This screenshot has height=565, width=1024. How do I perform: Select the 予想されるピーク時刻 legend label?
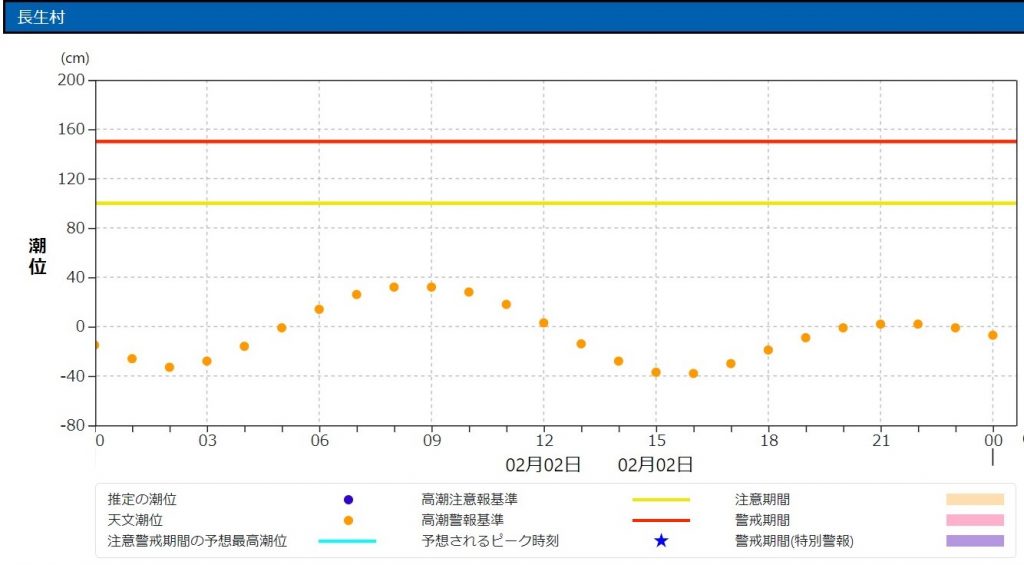tap(490, 541)
